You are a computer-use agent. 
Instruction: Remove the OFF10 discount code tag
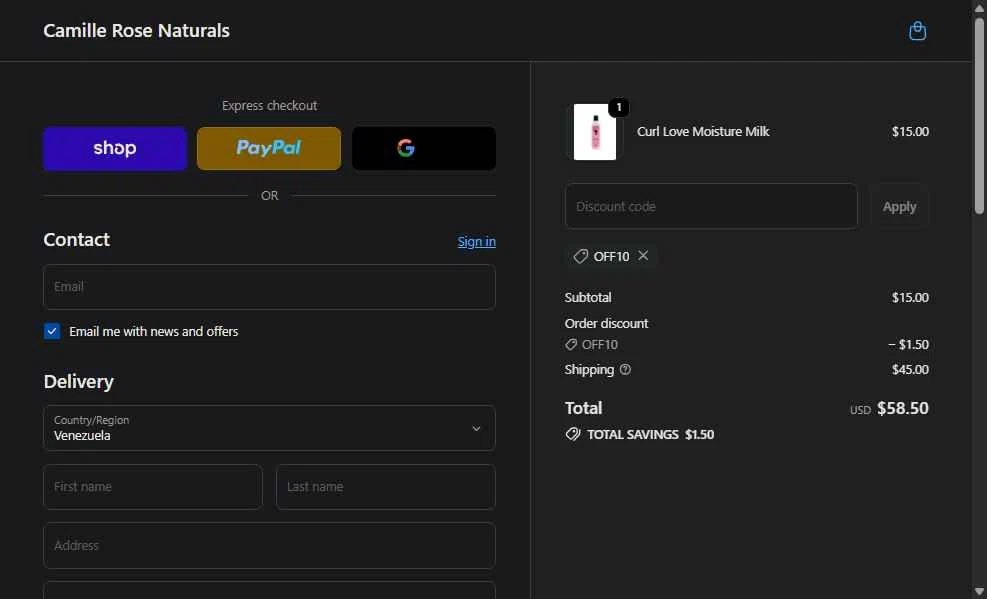point(643,255)
